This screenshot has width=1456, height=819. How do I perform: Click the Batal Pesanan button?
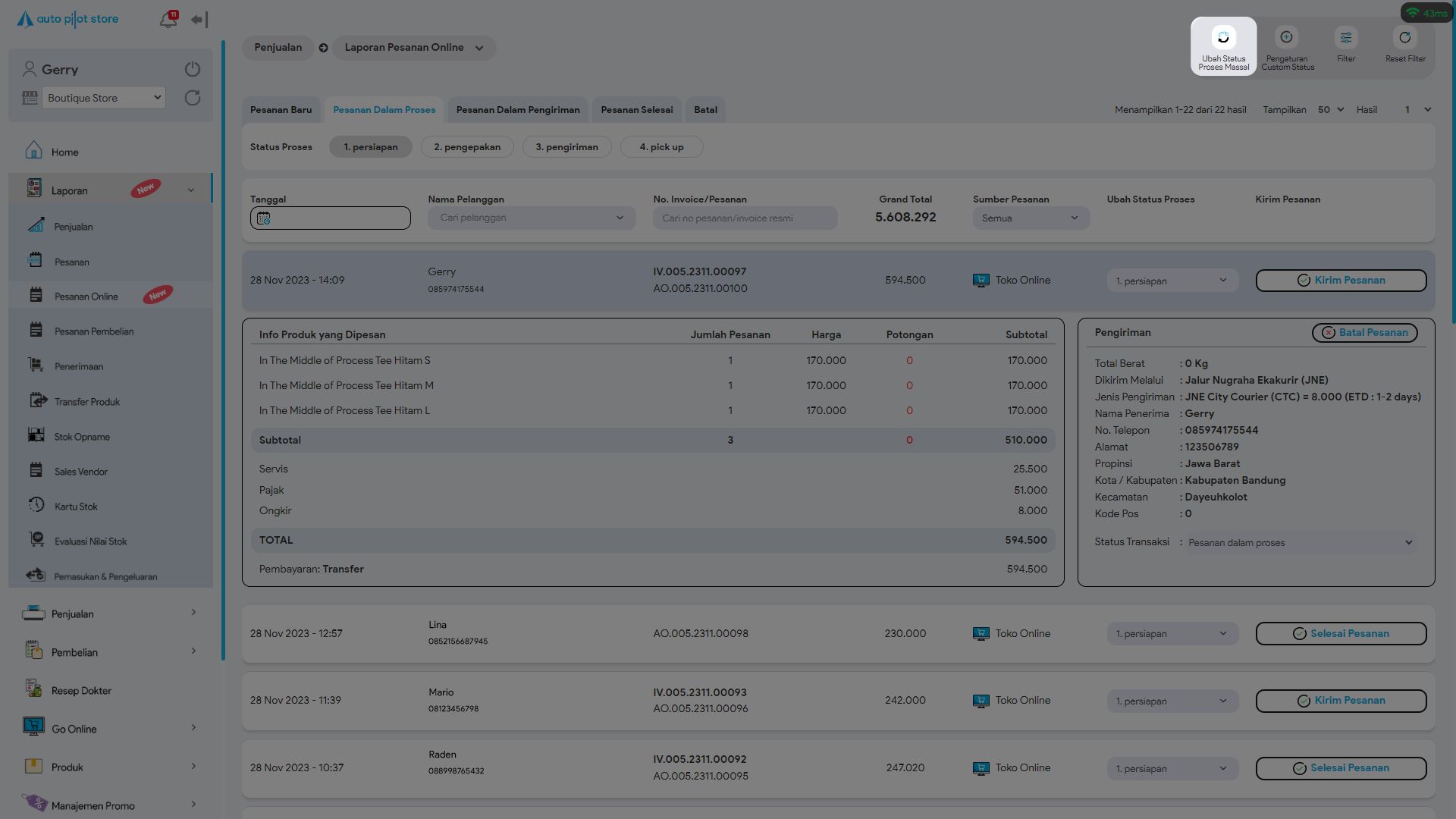1364,333
